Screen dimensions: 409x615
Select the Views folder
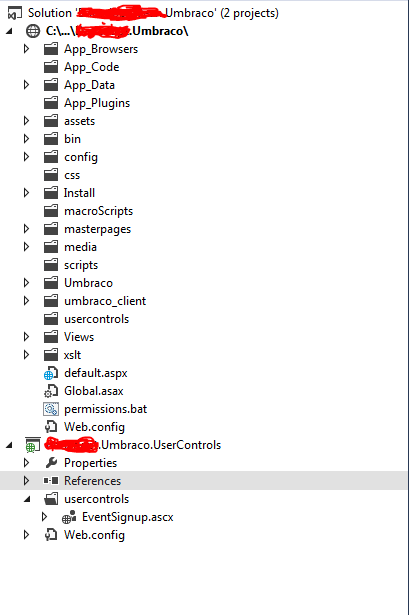click(x=79, y=337)
